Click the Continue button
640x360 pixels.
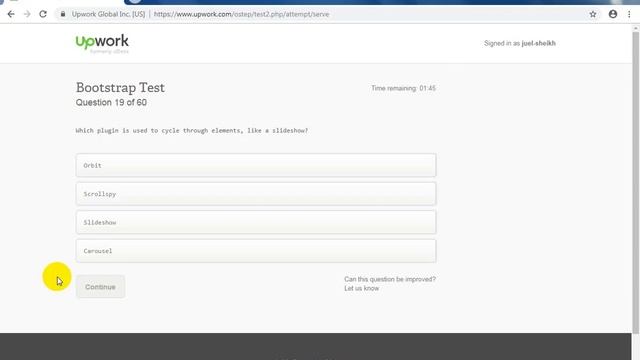coord(100,287)
